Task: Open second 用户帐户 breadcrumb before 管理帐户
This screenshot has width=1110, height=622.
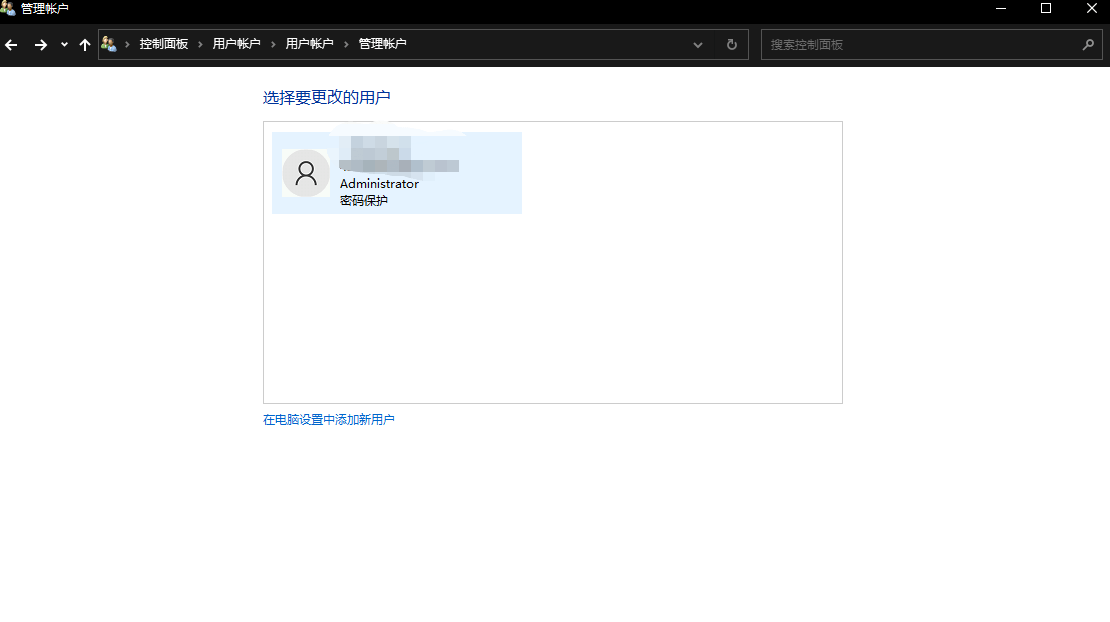Action: 309,44
